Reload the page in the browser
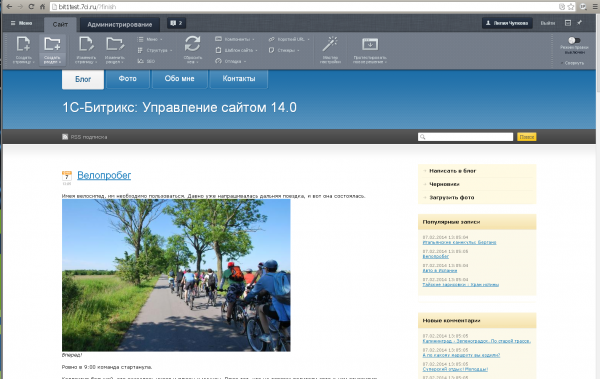The image size is (600, 379). click(31, 7)
